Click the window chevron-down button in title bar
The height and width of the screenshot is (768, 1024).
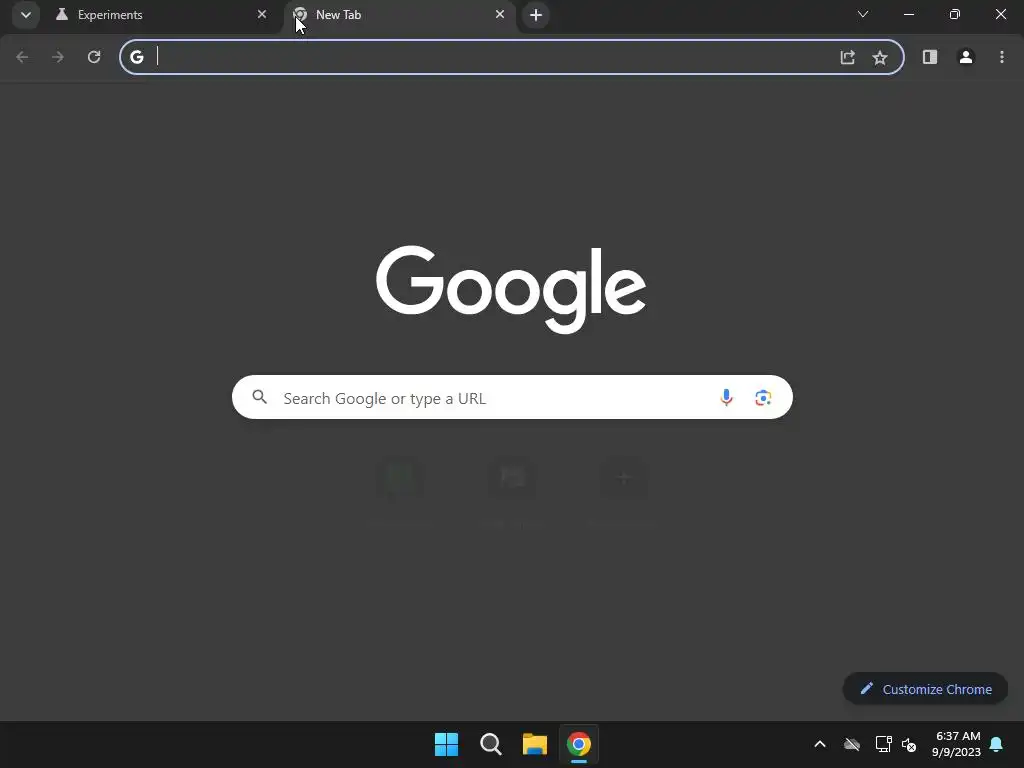point(863,14)
